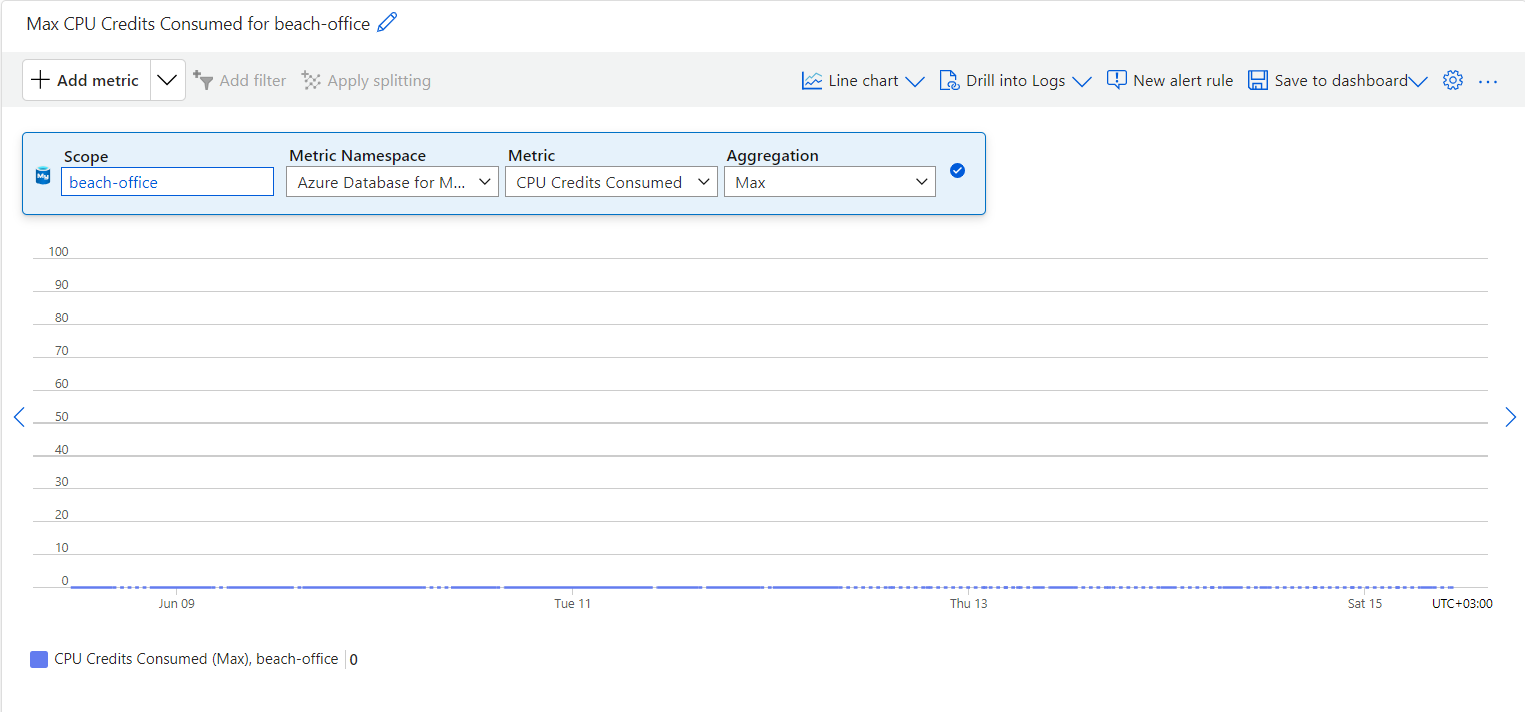The height and width of the screenshot is (712, 1525).
Task: Click the Add filter funnel icon
Action: [x=203, y=80]
